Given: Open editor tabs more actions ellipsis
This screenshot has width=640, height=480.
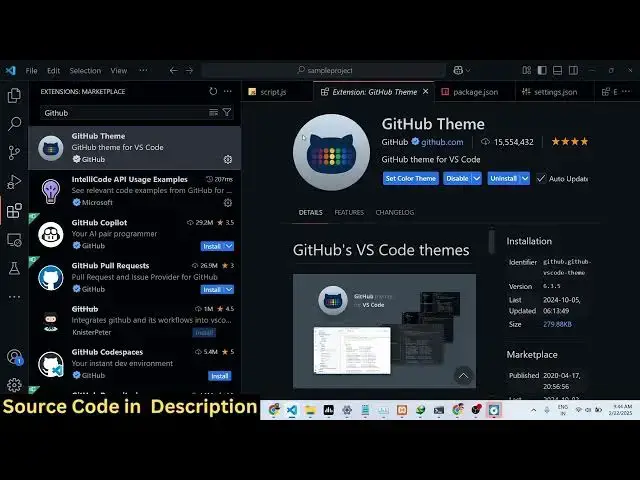Looking at the screenshot, I should (626, 91).
